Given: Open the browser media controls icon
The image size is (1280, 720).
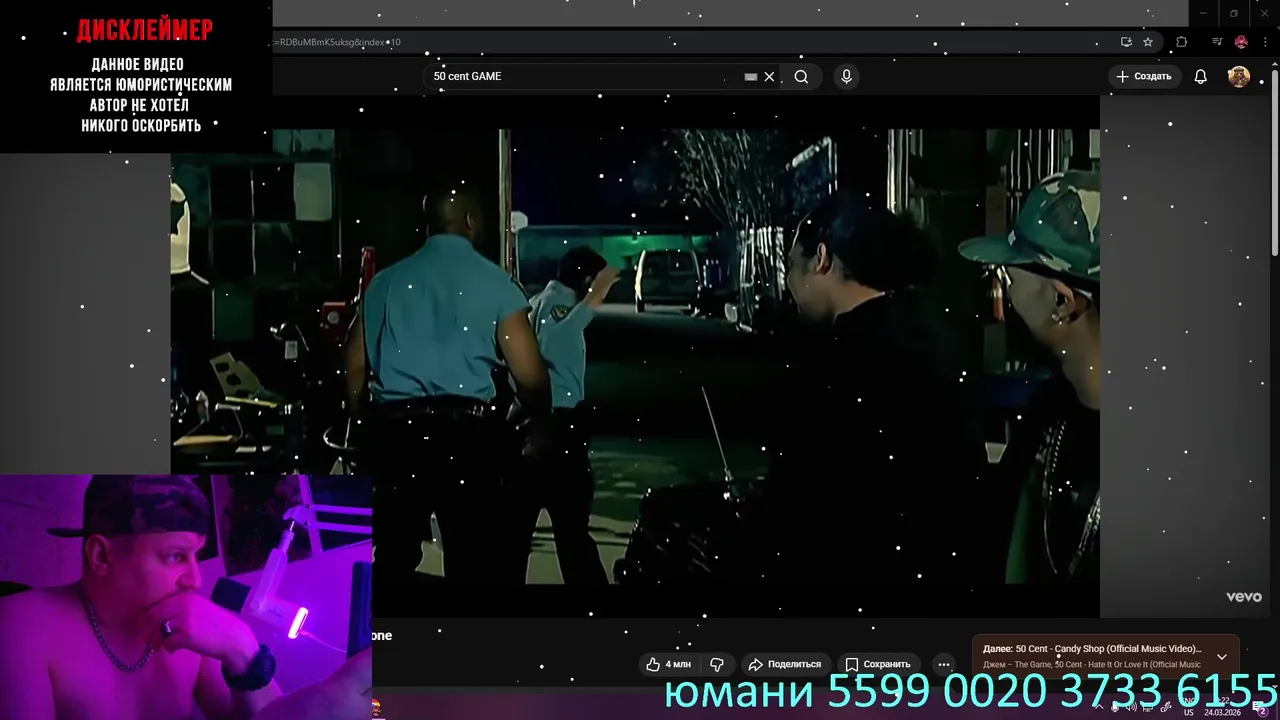Looking at the screenshot, I should pyautogui.click(x=1217, y=42).
